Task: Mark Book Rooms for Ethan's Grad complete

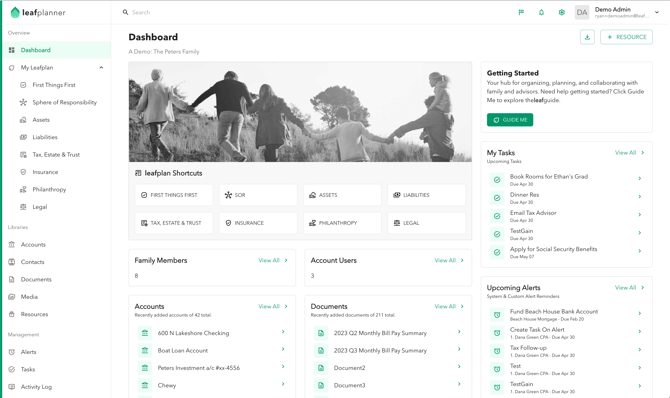Action: (x=497, y=180)
